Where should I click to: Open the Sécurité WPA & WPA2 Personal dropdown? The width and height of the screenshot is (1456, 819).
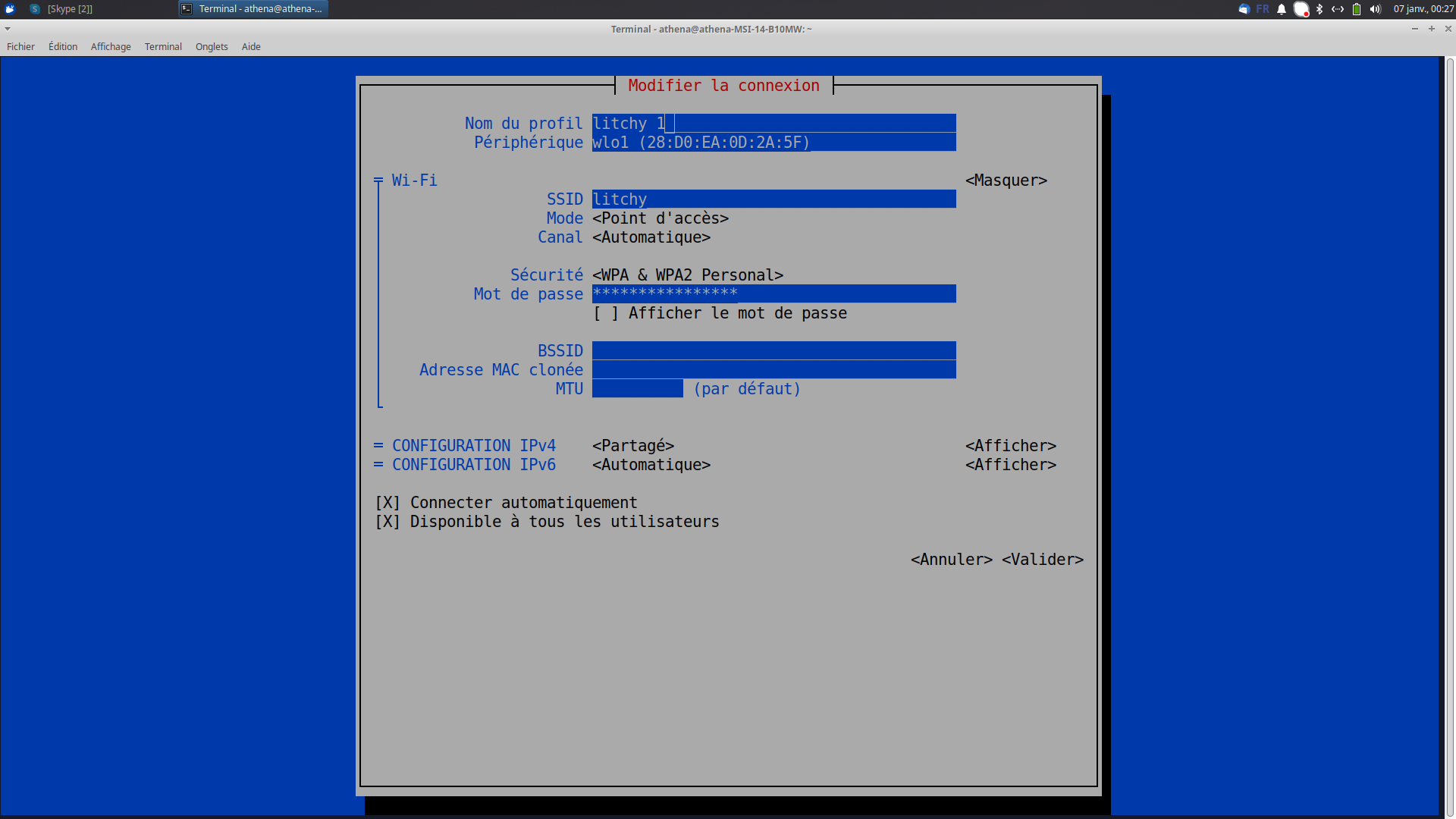point(687,275)
